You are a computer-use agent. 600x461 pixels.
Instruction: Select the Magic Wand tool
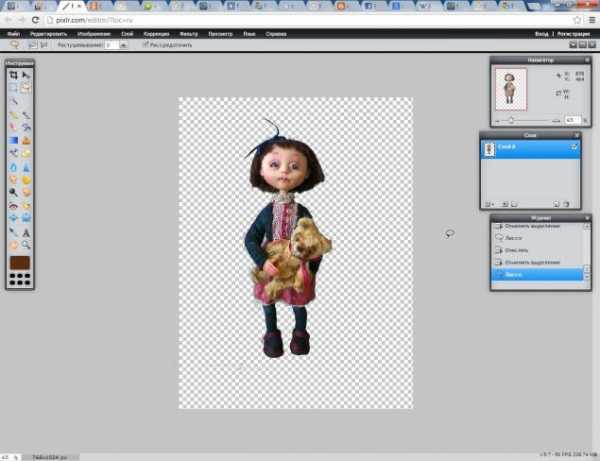point(13,101)
